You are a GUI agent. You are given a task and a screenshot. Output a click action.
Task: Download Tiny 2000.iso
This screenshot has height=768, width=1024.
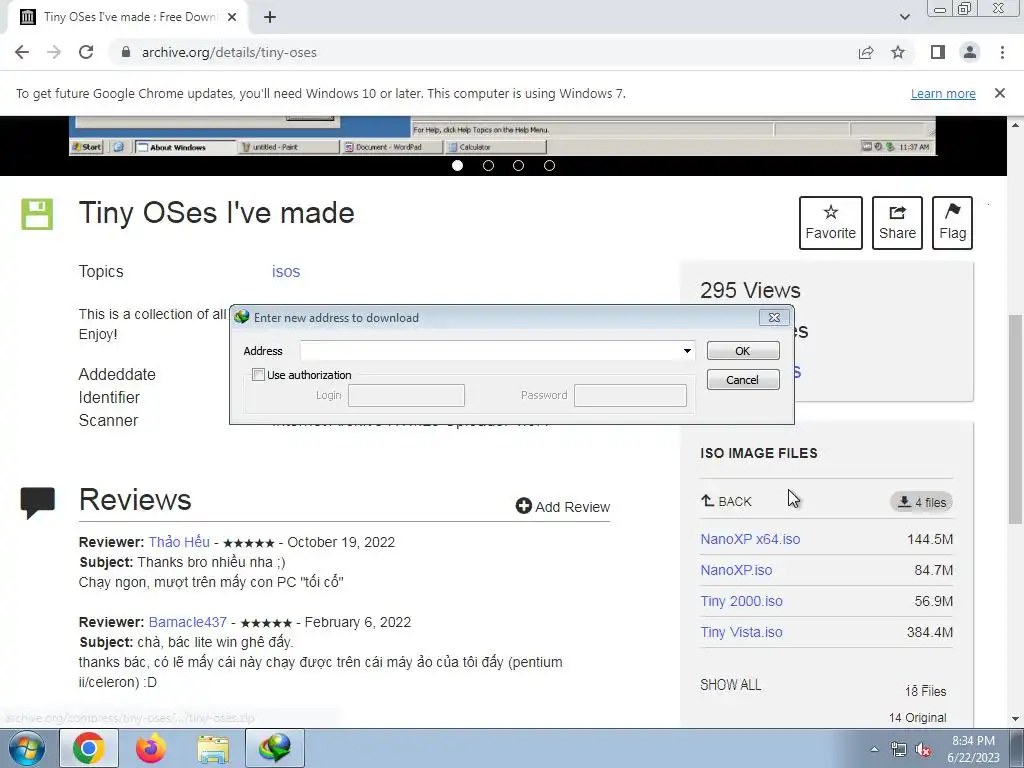741,601
